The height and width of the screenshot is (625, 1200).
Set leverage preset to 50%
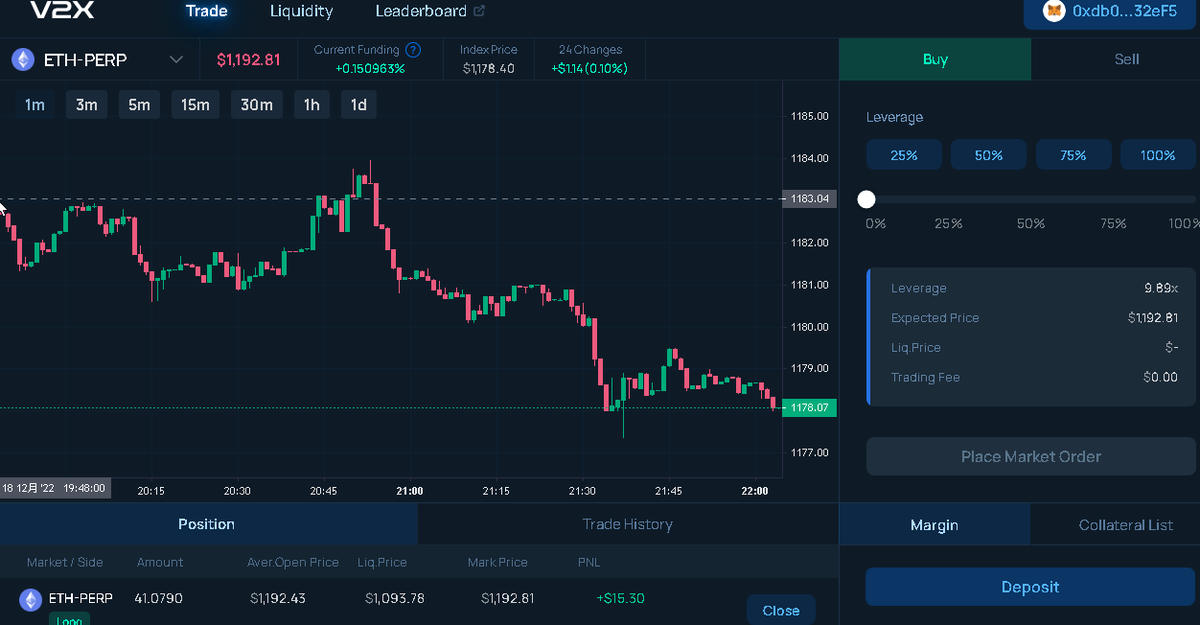pyautogui.click(x=988, y=155)
